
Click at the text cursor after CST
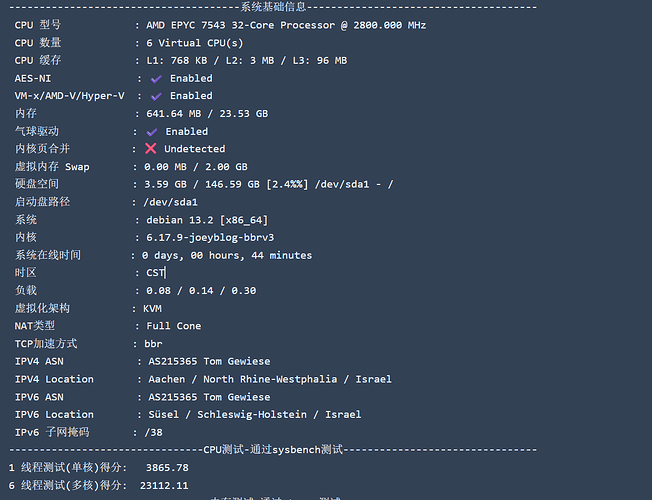click(x=165, y=273)
